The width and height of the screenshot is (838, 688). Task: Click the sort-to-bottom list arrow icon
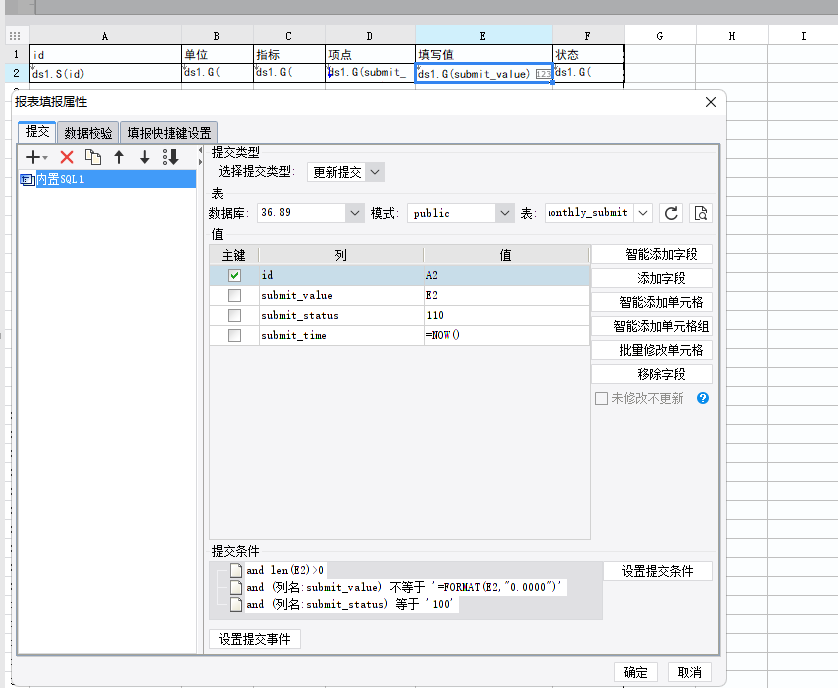171,157
